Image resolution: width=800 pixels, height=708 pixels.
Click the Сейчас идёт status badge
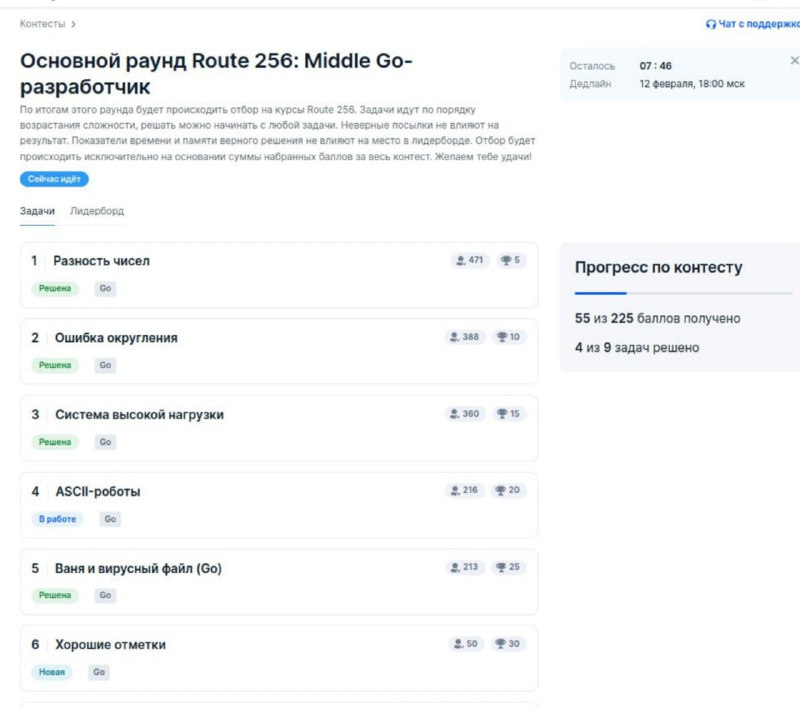[x=54, y=179]
